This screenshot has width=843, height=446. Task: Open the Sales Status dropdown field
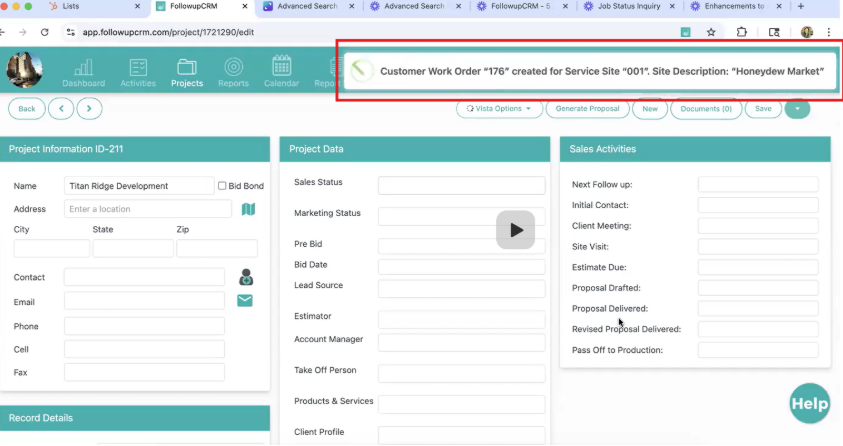[x=461, y=185]
